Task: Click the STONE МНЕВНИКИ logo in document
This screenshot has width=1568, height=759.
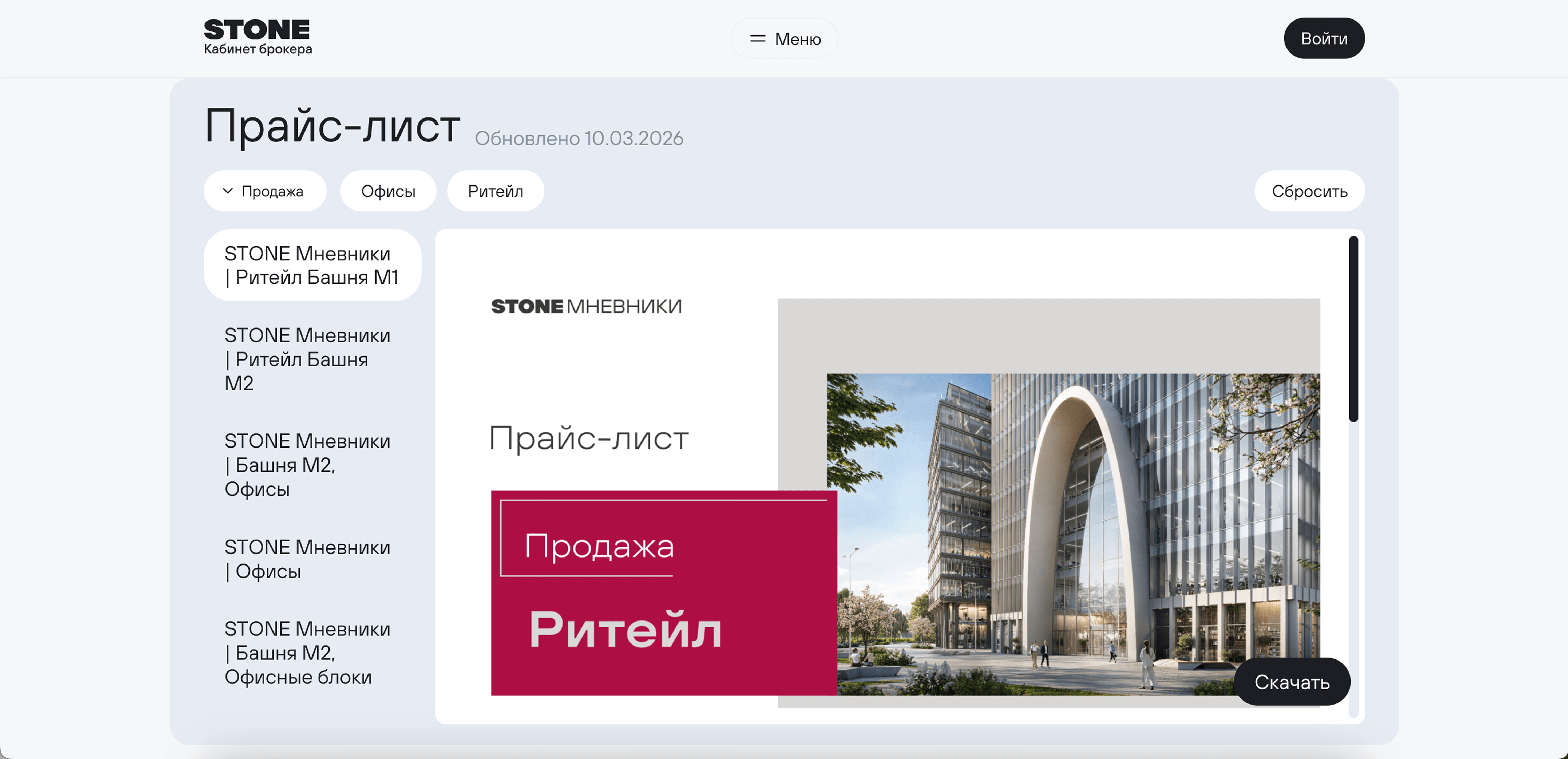Action: (586, 306)
